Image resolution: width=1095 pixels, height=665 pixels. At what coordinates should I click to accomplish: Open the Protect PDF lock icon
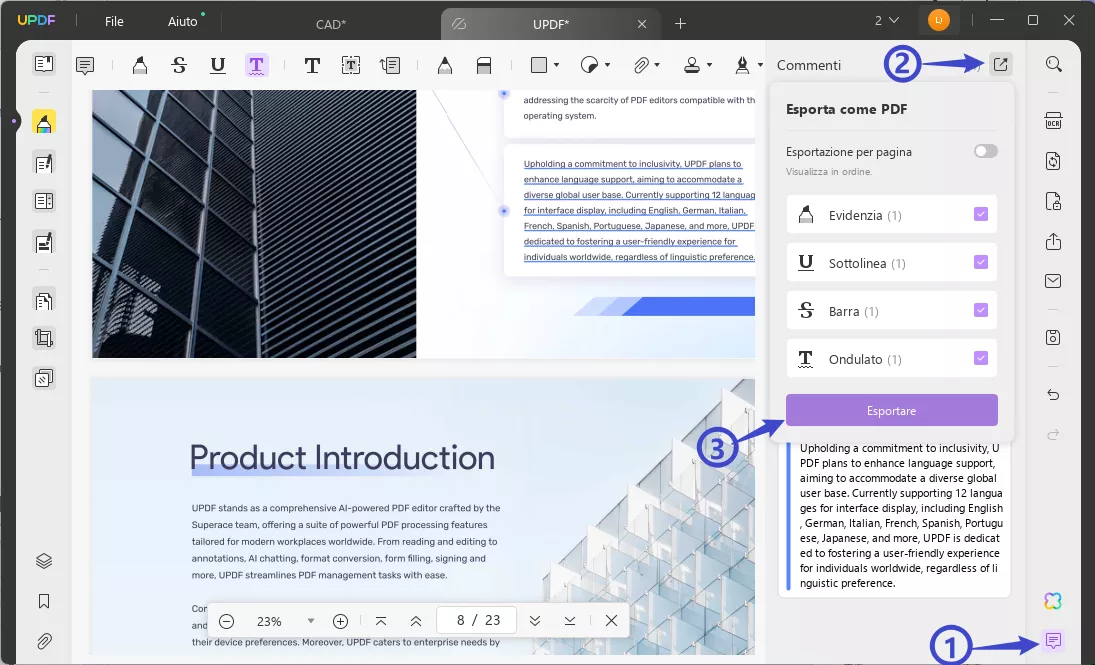tap(1053, 201)
